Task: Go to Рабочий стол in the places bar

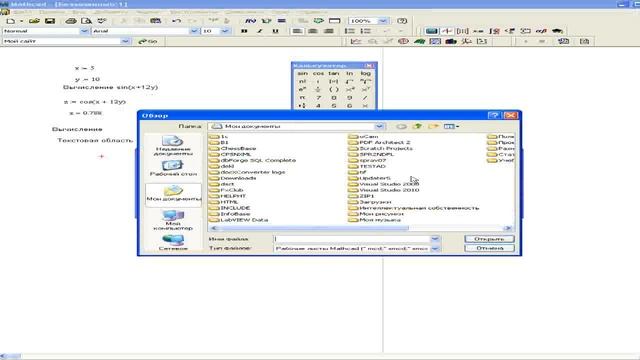Action: [x=173, y=168]
